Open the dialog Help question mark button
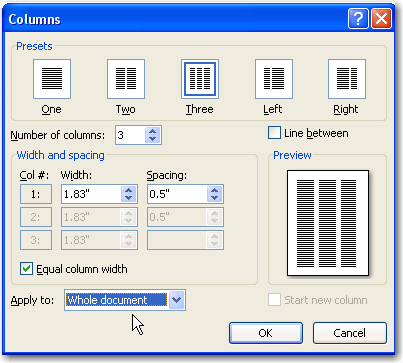Viewport: 403px width, 363px height. (358, 19)
